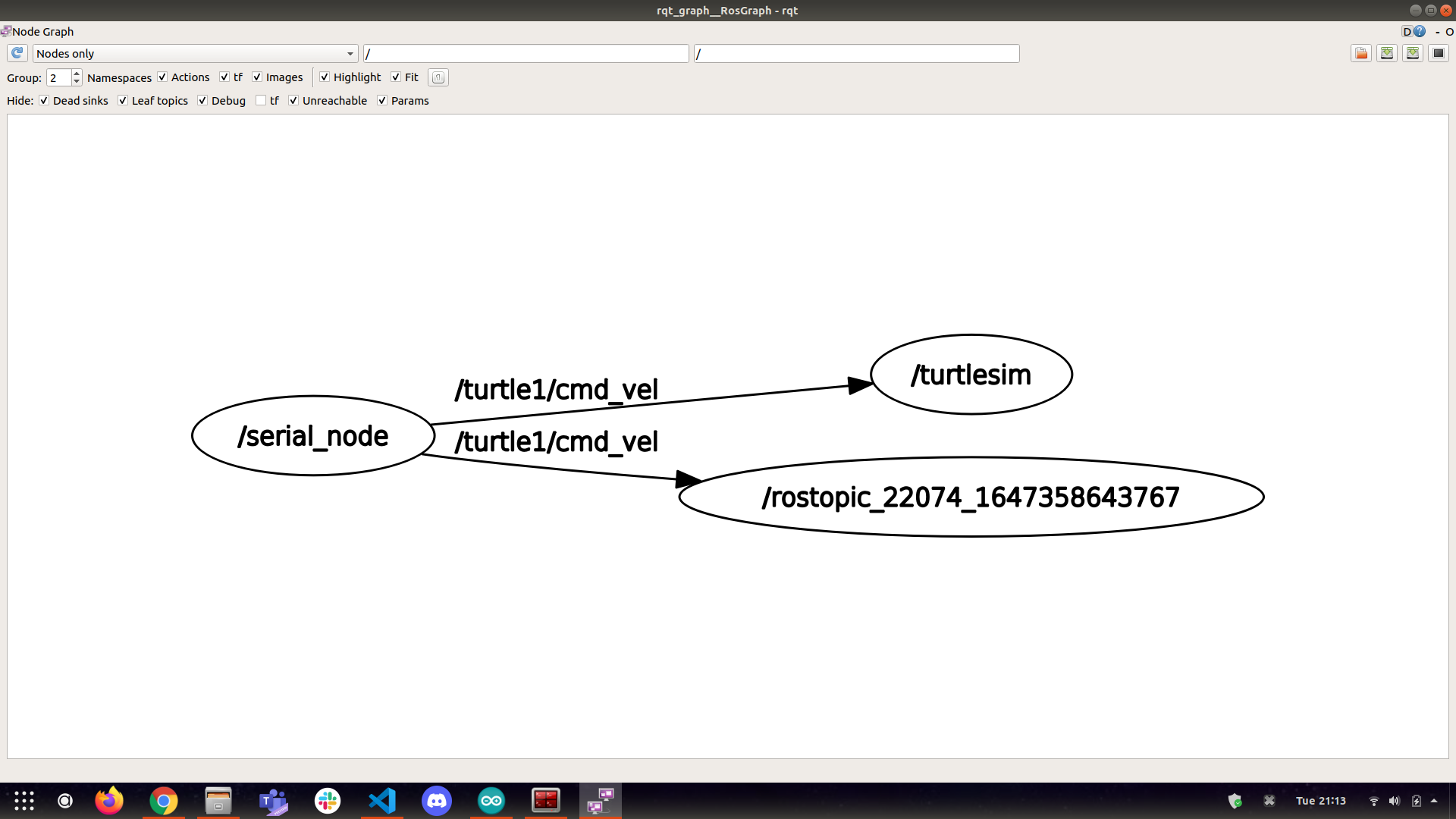Disable the Fit checkbox
Screen dimensions: 1456x819
396,77
